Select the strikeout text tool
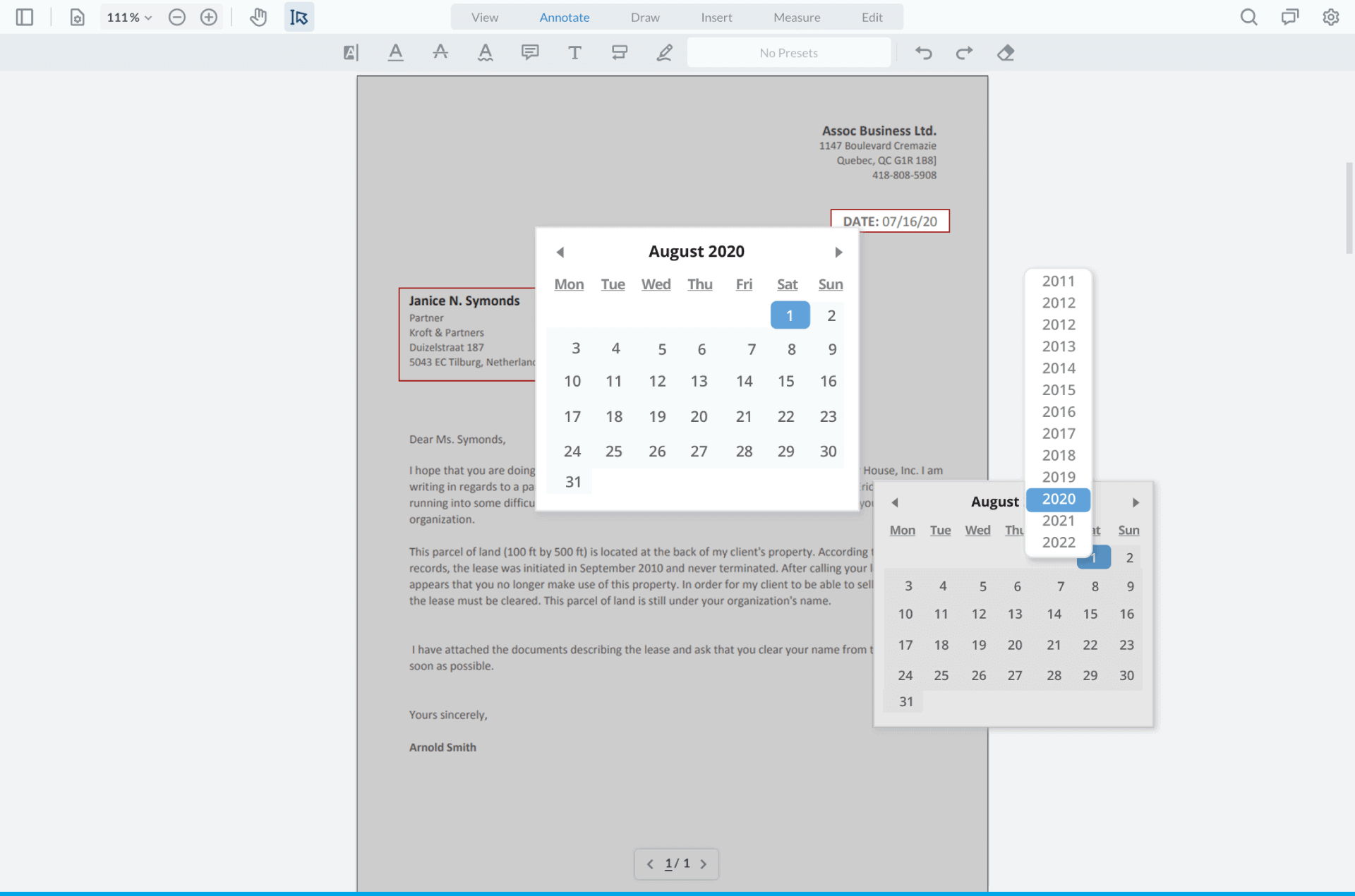Screen dimensions: 1355x896 440,52
